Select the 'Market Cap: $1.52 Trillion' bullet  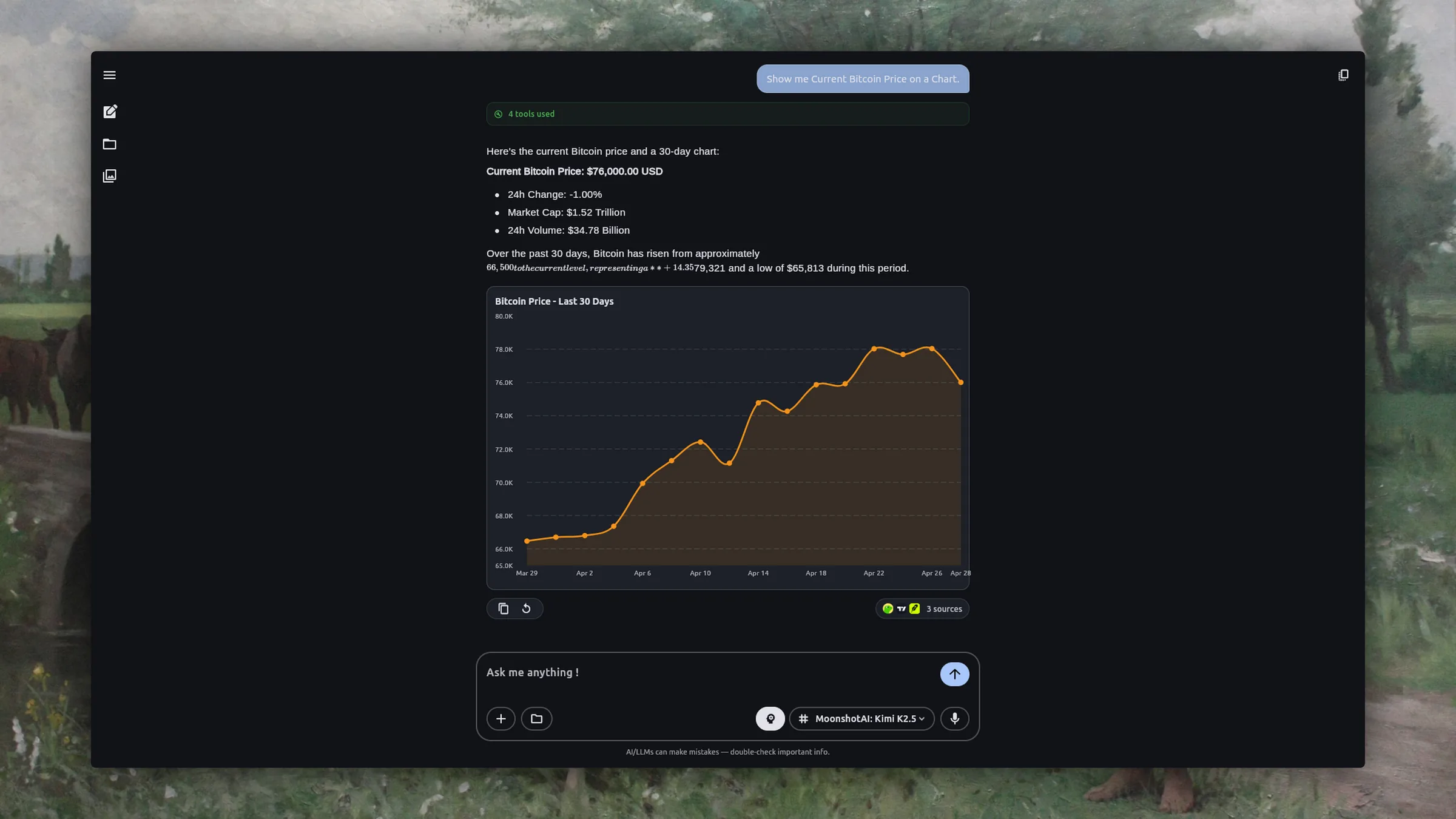(566, 212)
